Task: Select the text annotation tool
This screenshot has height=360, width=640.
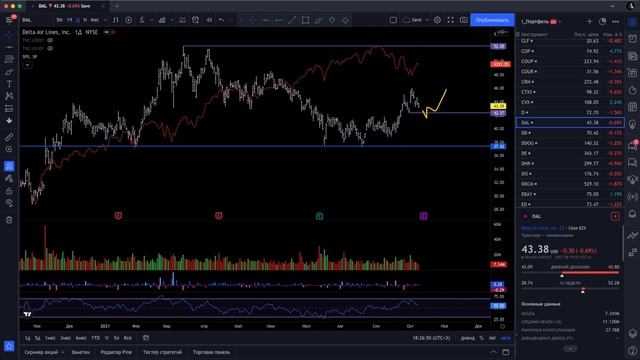Action: coord(9,84)
